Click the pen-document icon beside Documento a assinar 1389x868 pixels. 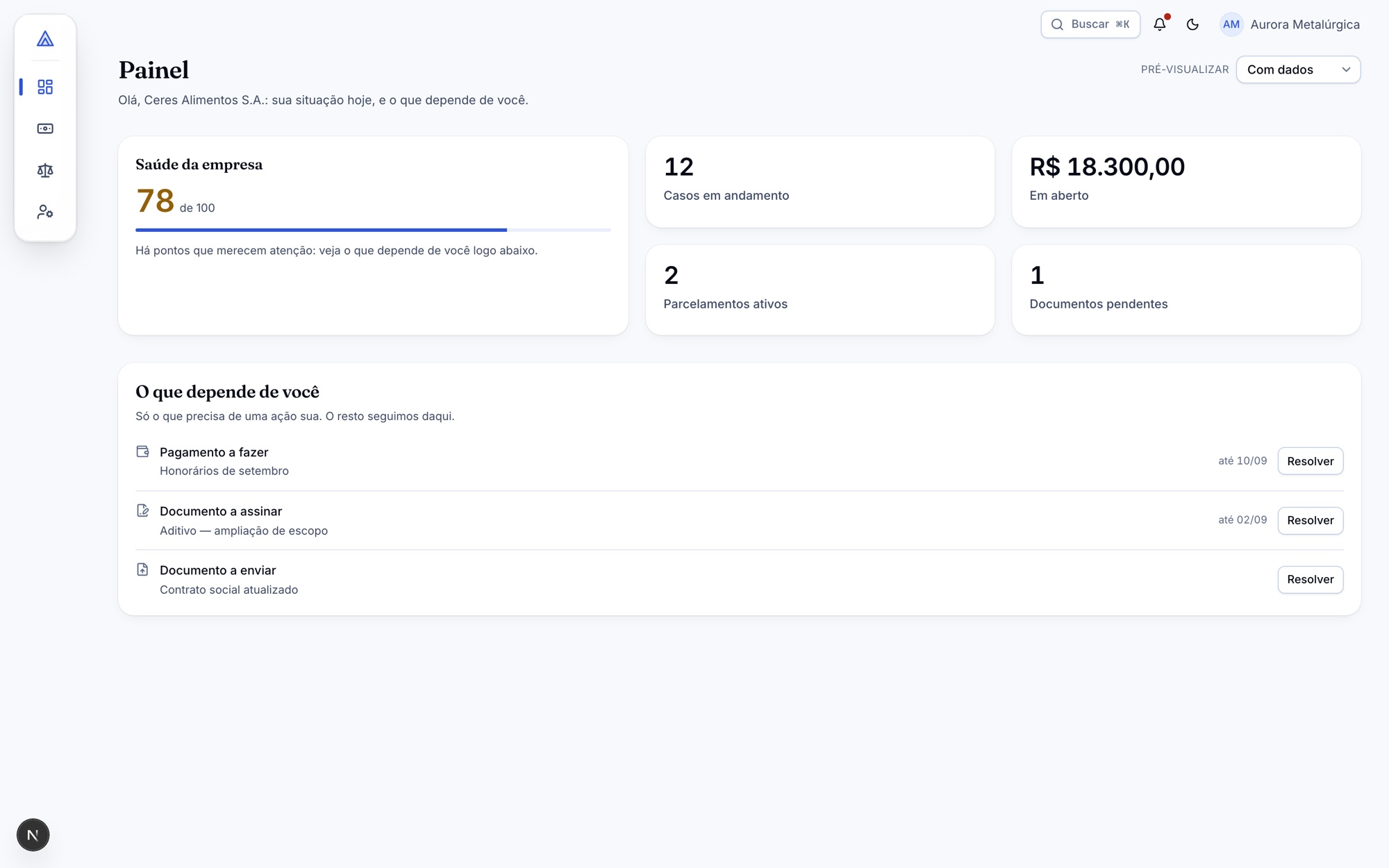pos(142,510)
